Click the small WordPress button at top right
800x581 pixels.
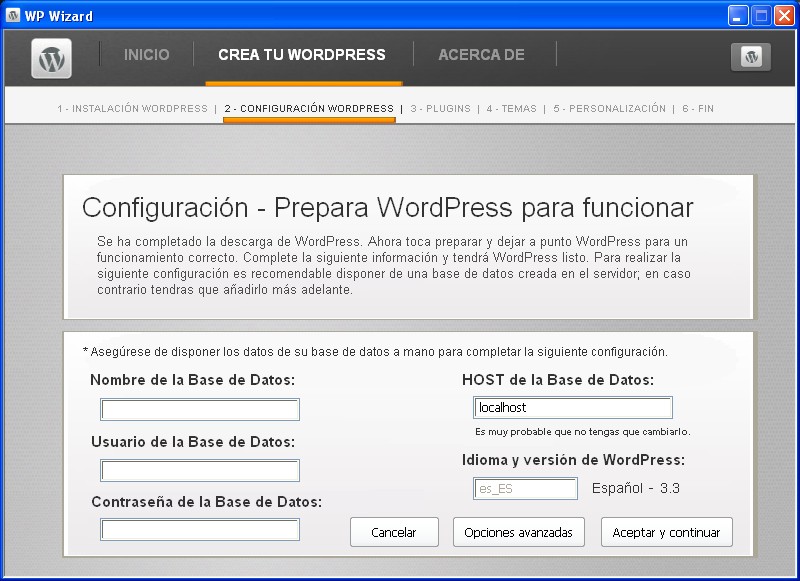point(751,57)
